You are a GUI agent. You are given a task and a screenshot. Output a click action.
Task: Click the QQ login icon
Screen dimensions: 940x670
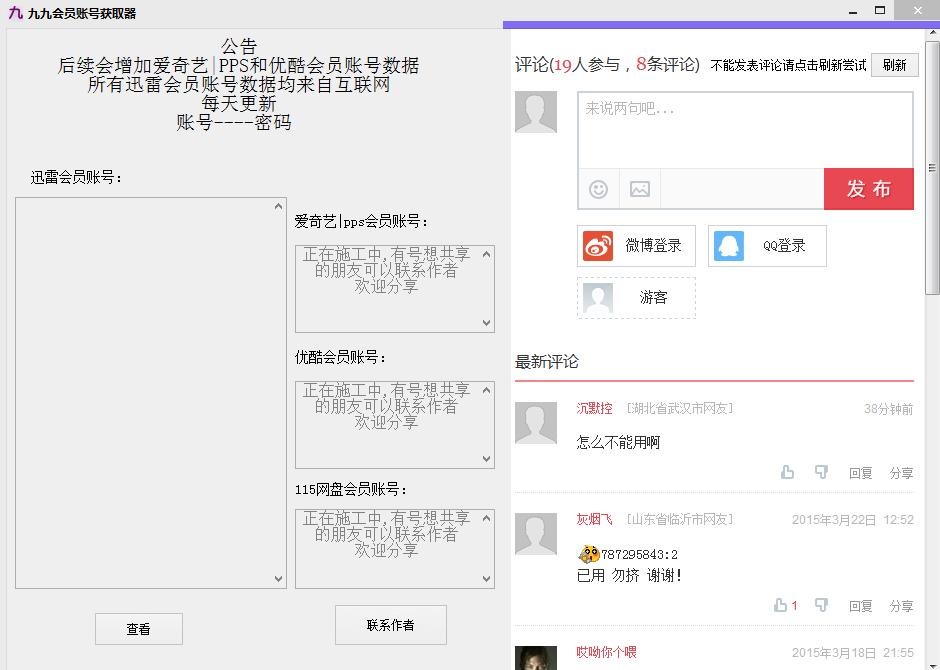(728, 246)
